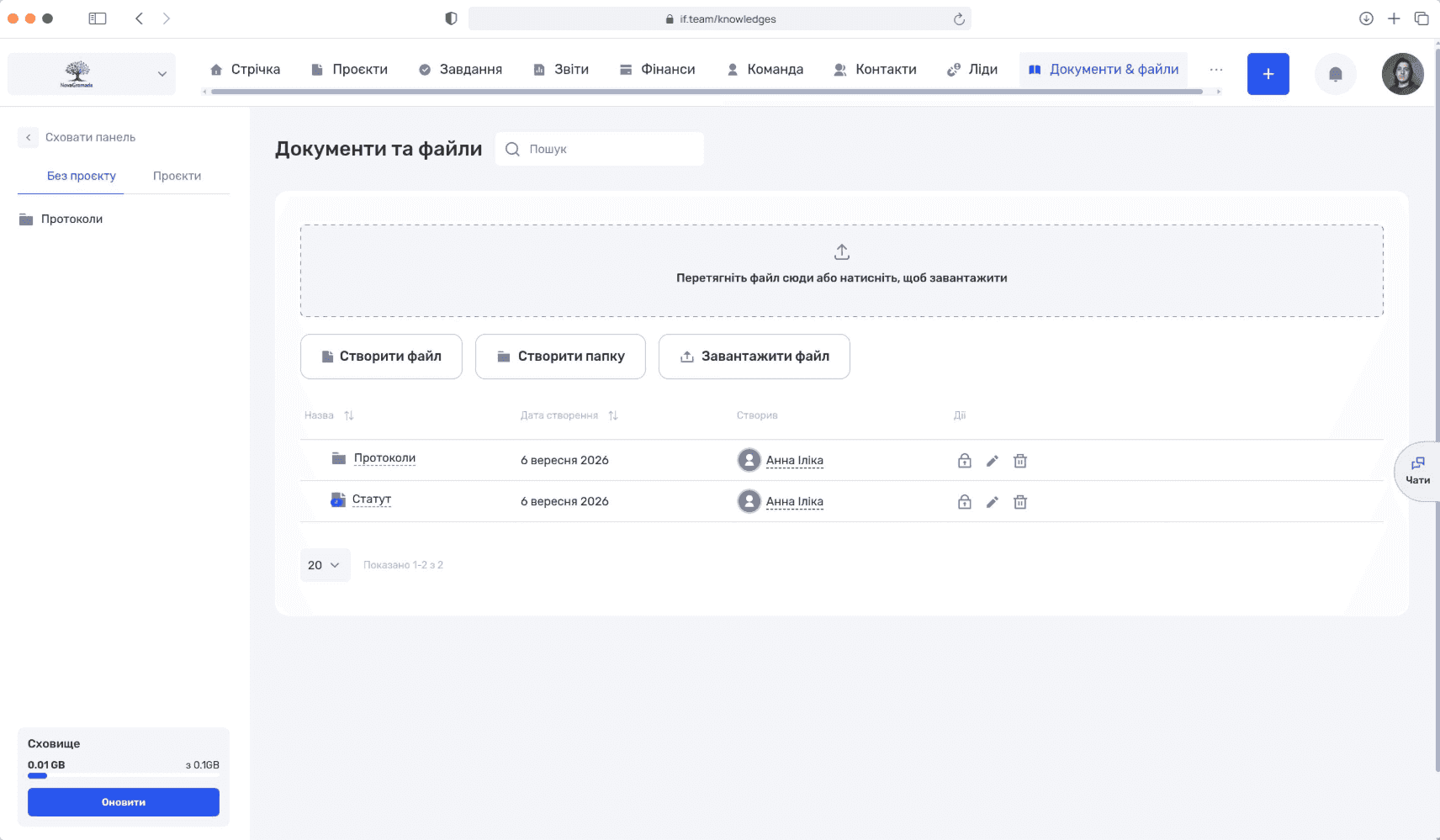This screenshot has height=840, width=1440.
Task: Click the storage usage progress bar
Action: click(x=124, y=775)
